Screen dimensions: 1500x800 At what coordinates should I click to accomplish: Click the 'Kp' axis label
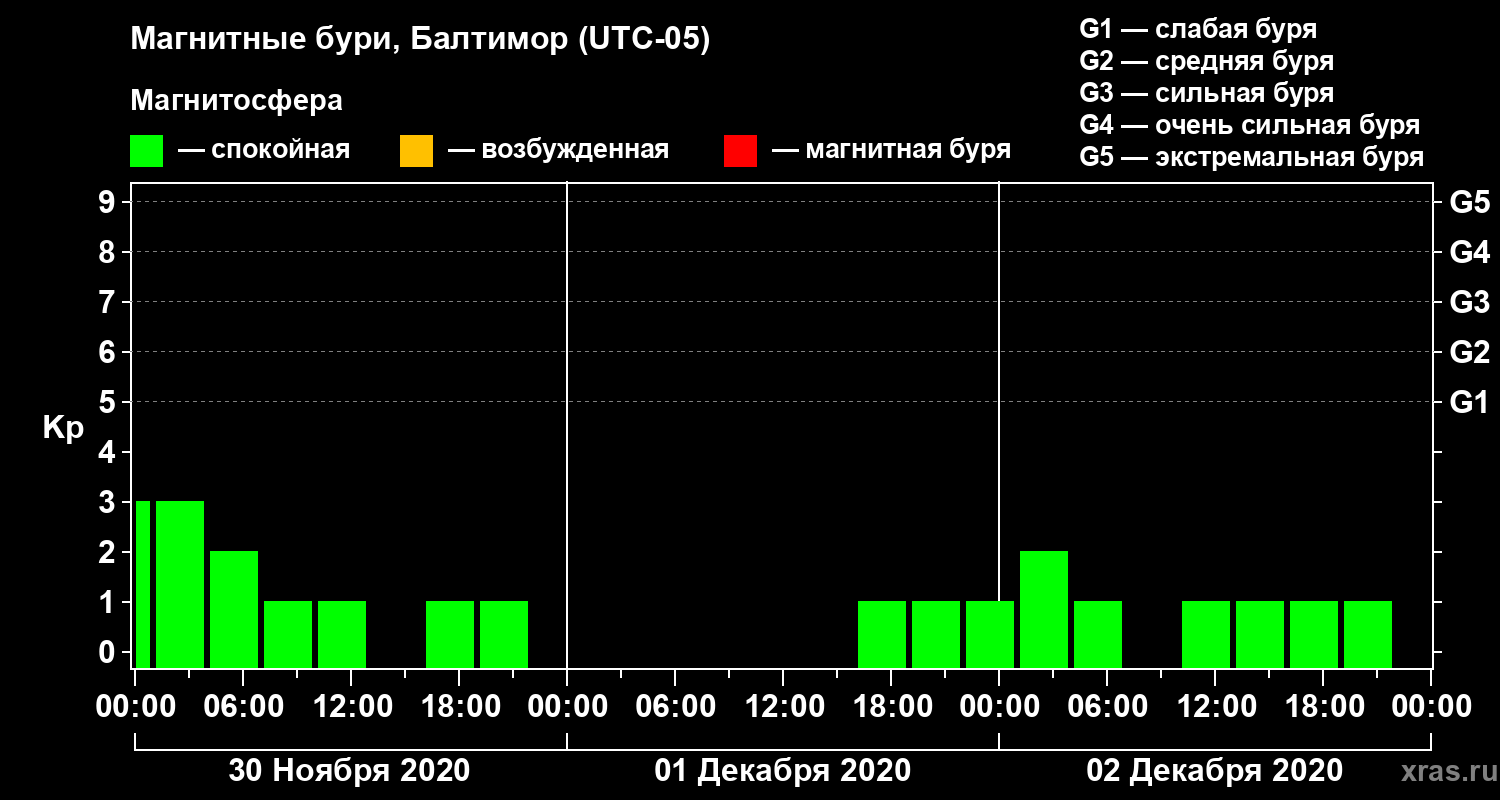pos(63,428)
